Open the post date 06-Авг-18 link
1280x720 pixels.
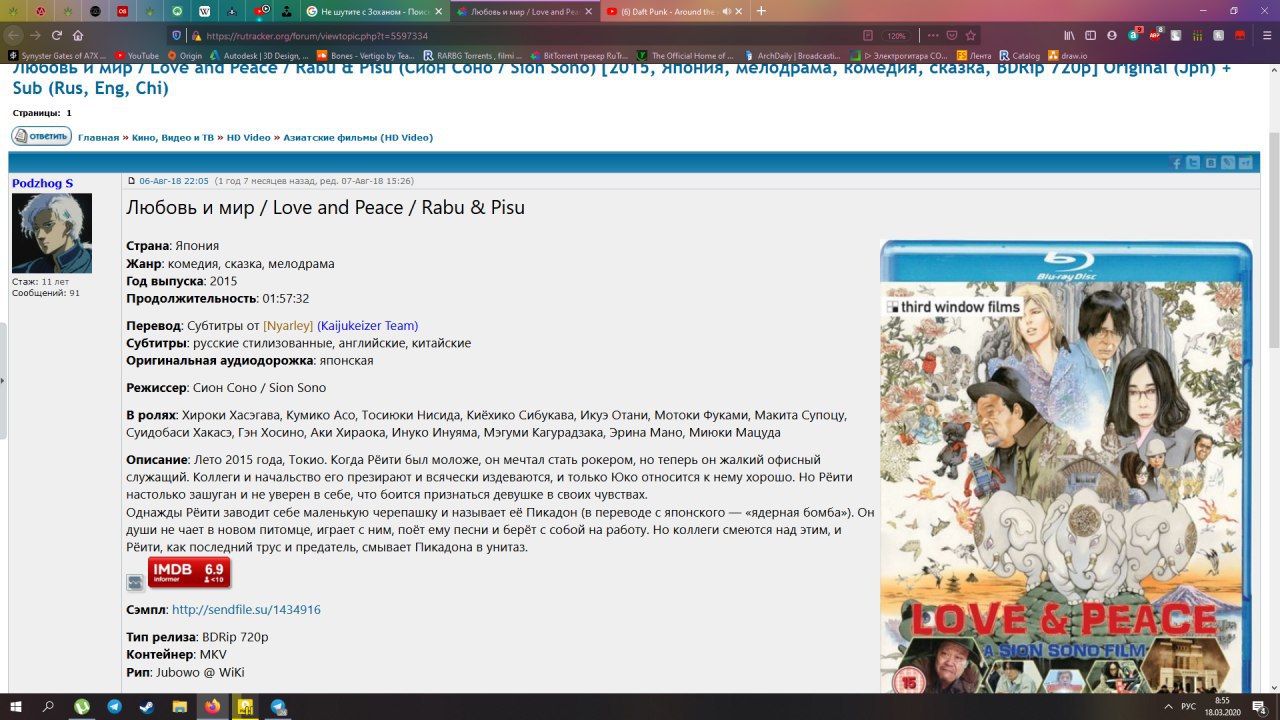point(173,181)
